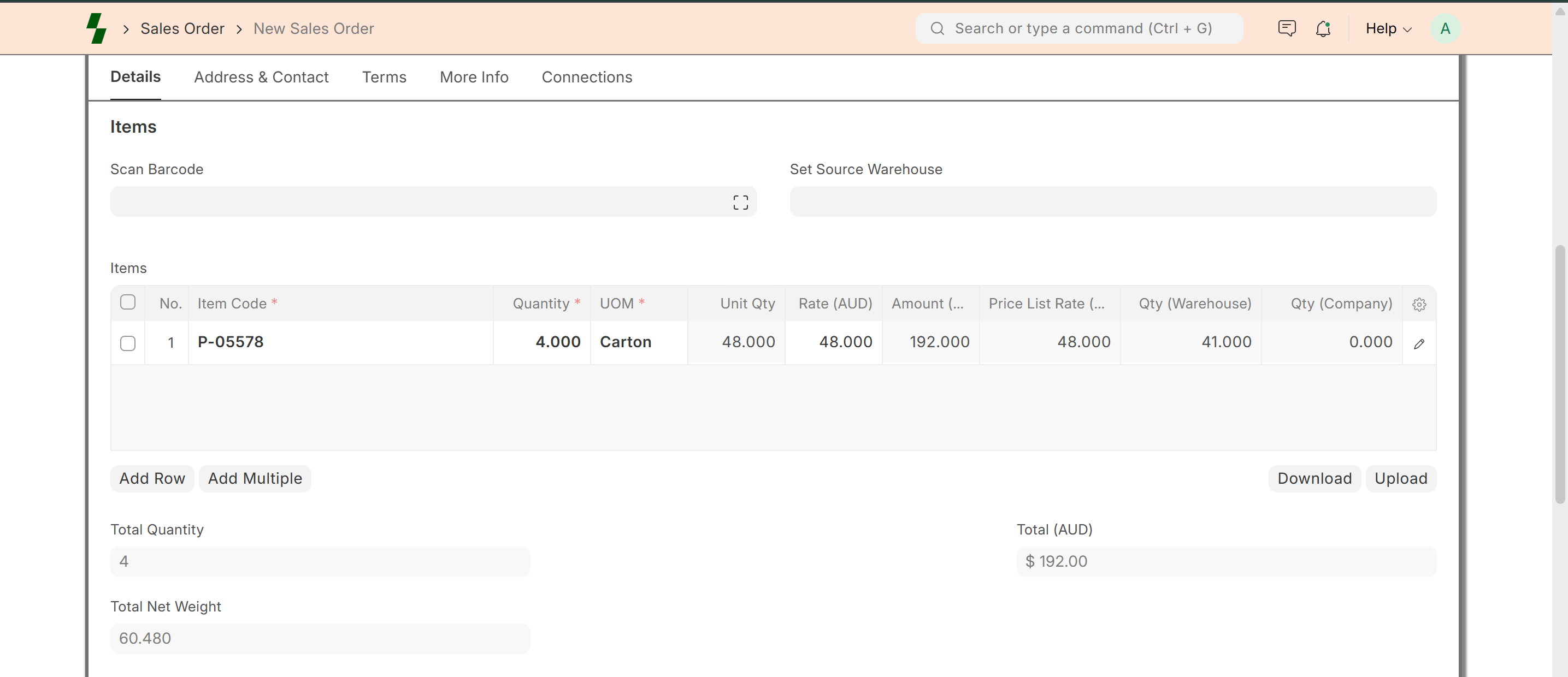This screenshot has height=677, width=1568.
Task: Click the Upload button
Action: click(x=1400, y=479)
